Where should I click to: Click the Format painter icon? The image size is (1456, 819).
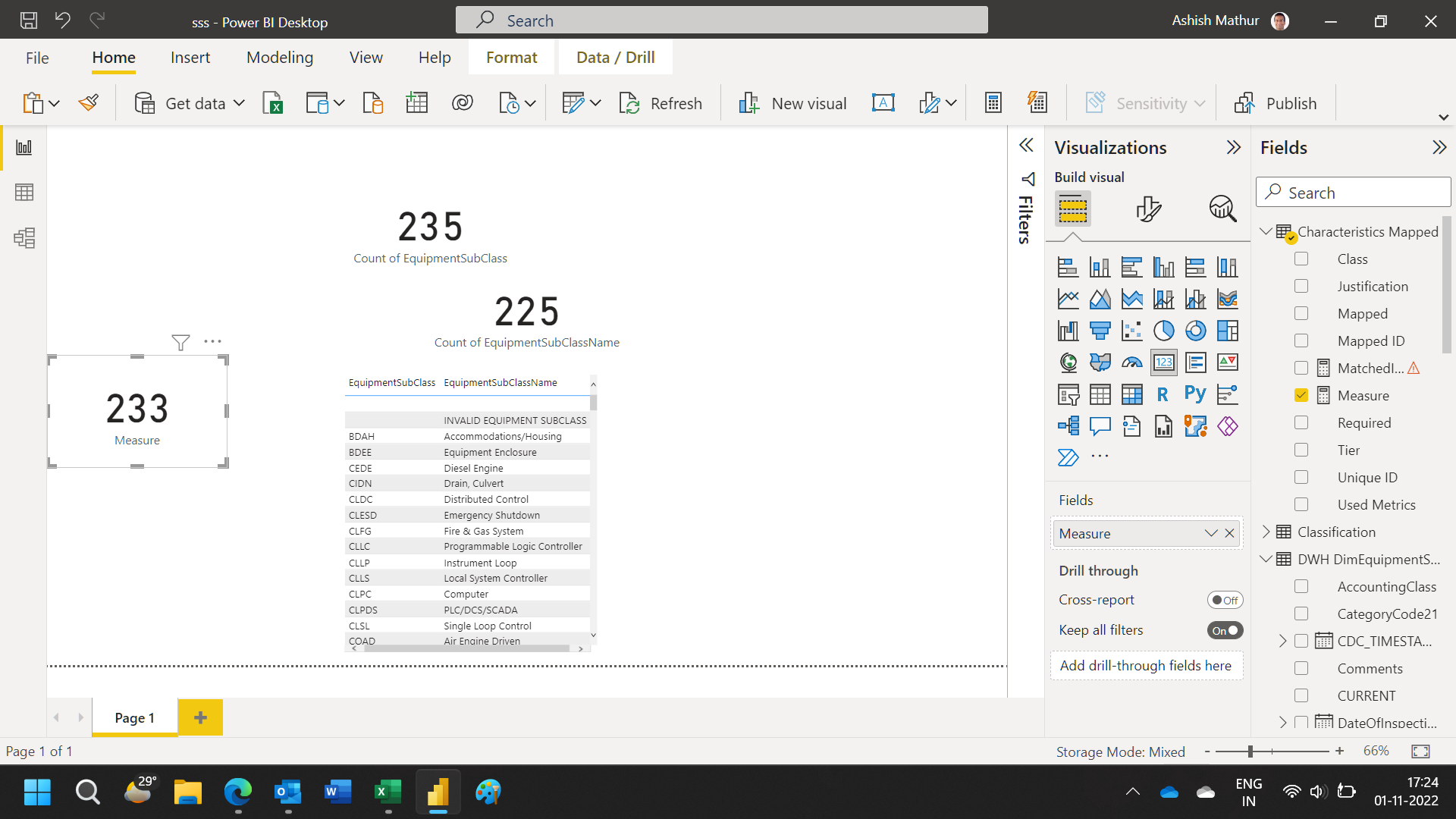tap(89, 103)
